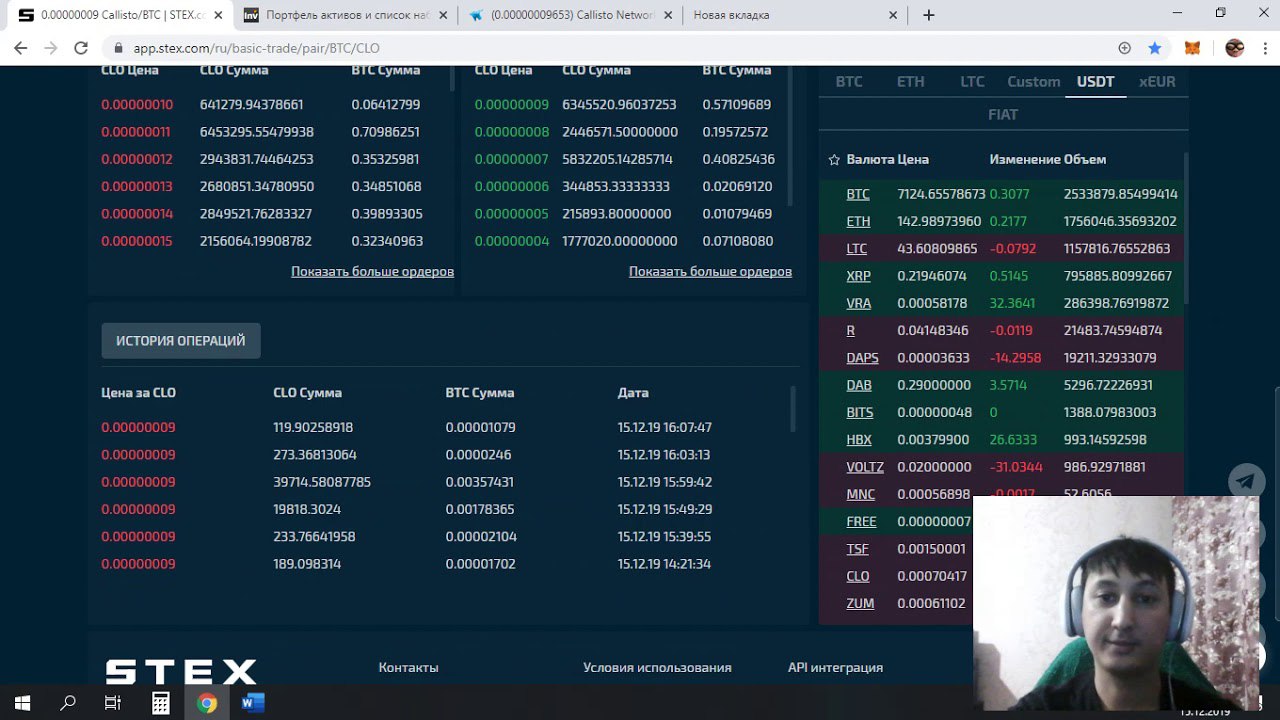Screen dimensions: 1280x720
Task: Click Показать больше ордеров under buy orders
Action: (x=710, y=272)
